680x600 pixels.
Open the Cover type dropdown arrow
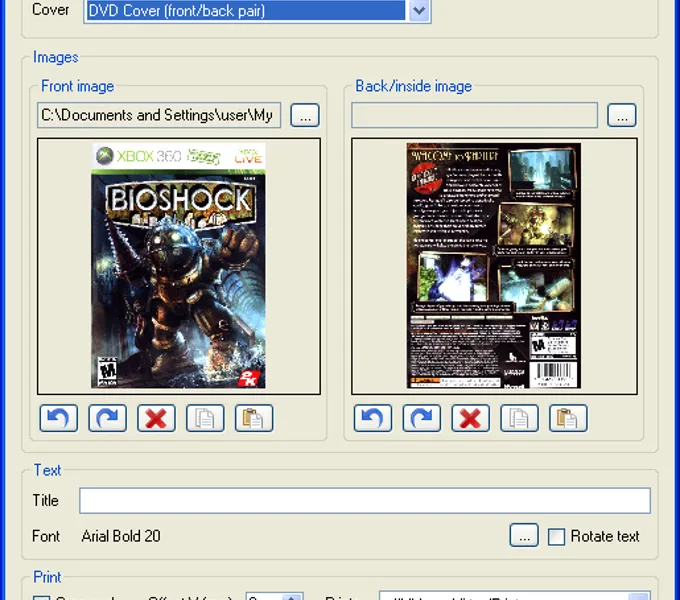tap(419, 10)
